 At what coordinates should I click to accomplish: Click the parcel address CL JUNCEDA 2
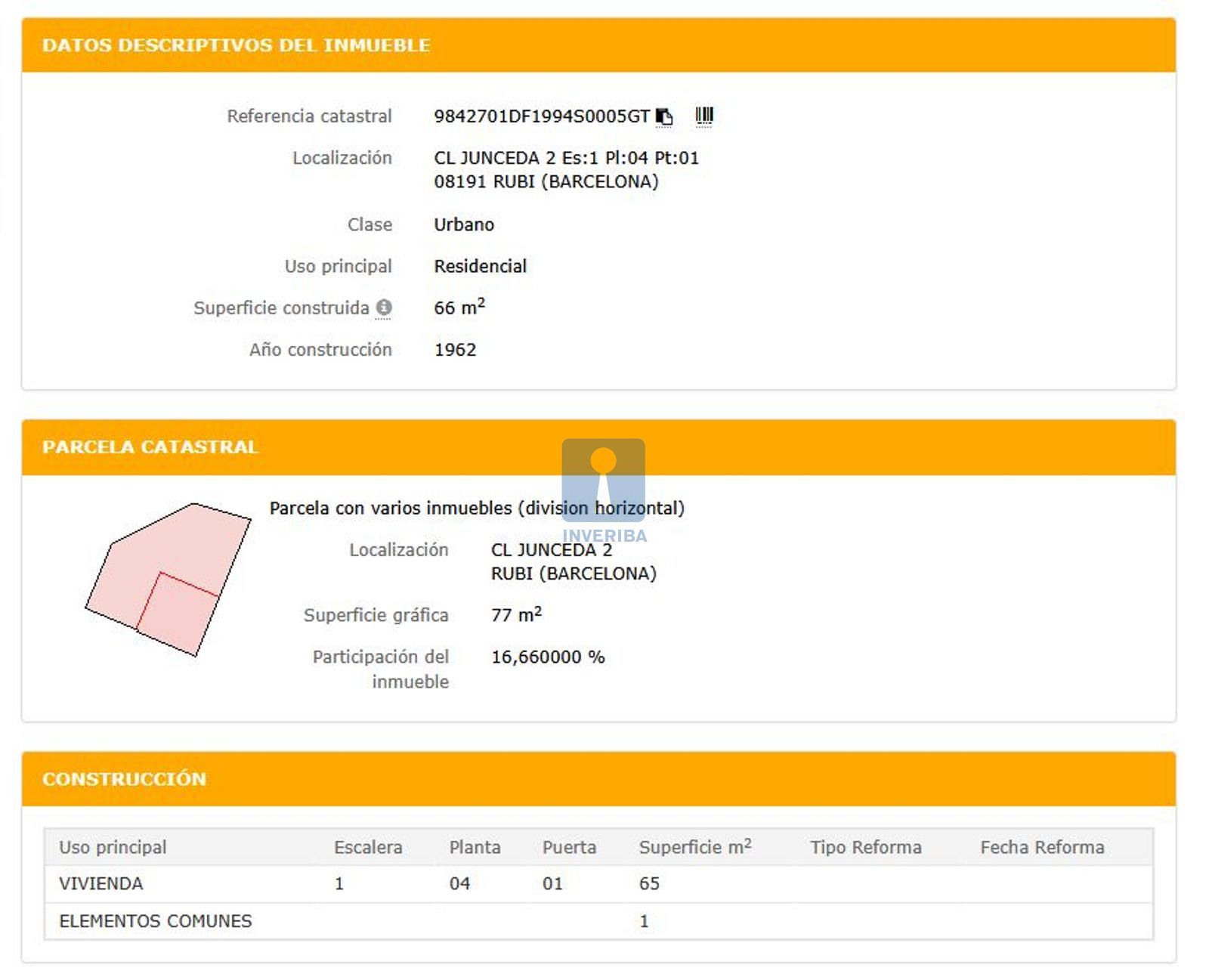[x=551, y=549]
